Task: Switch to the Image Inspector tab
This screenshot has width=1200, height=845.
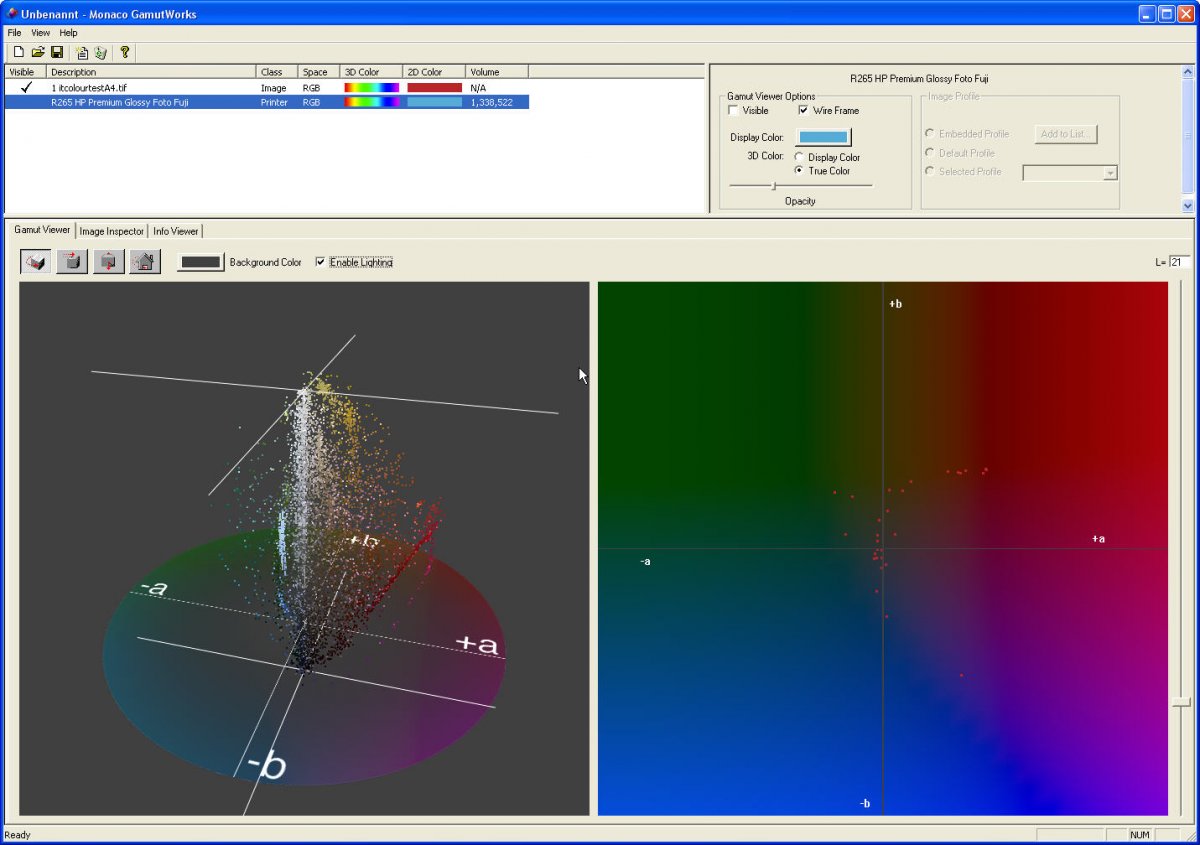Action: pos(112,231)
